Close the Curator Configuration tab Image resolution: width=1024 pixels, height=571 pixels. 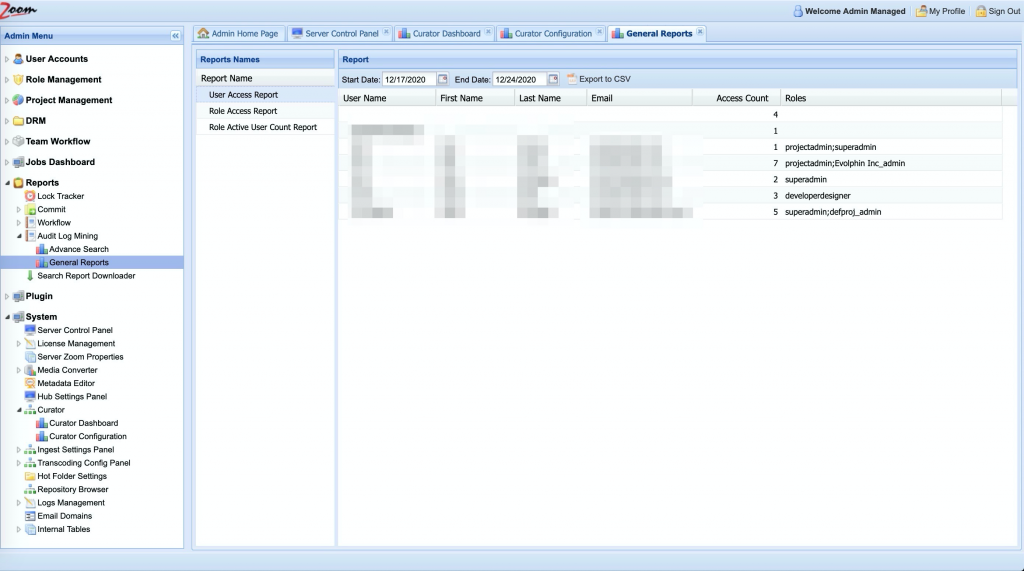(x=600, y=31)
